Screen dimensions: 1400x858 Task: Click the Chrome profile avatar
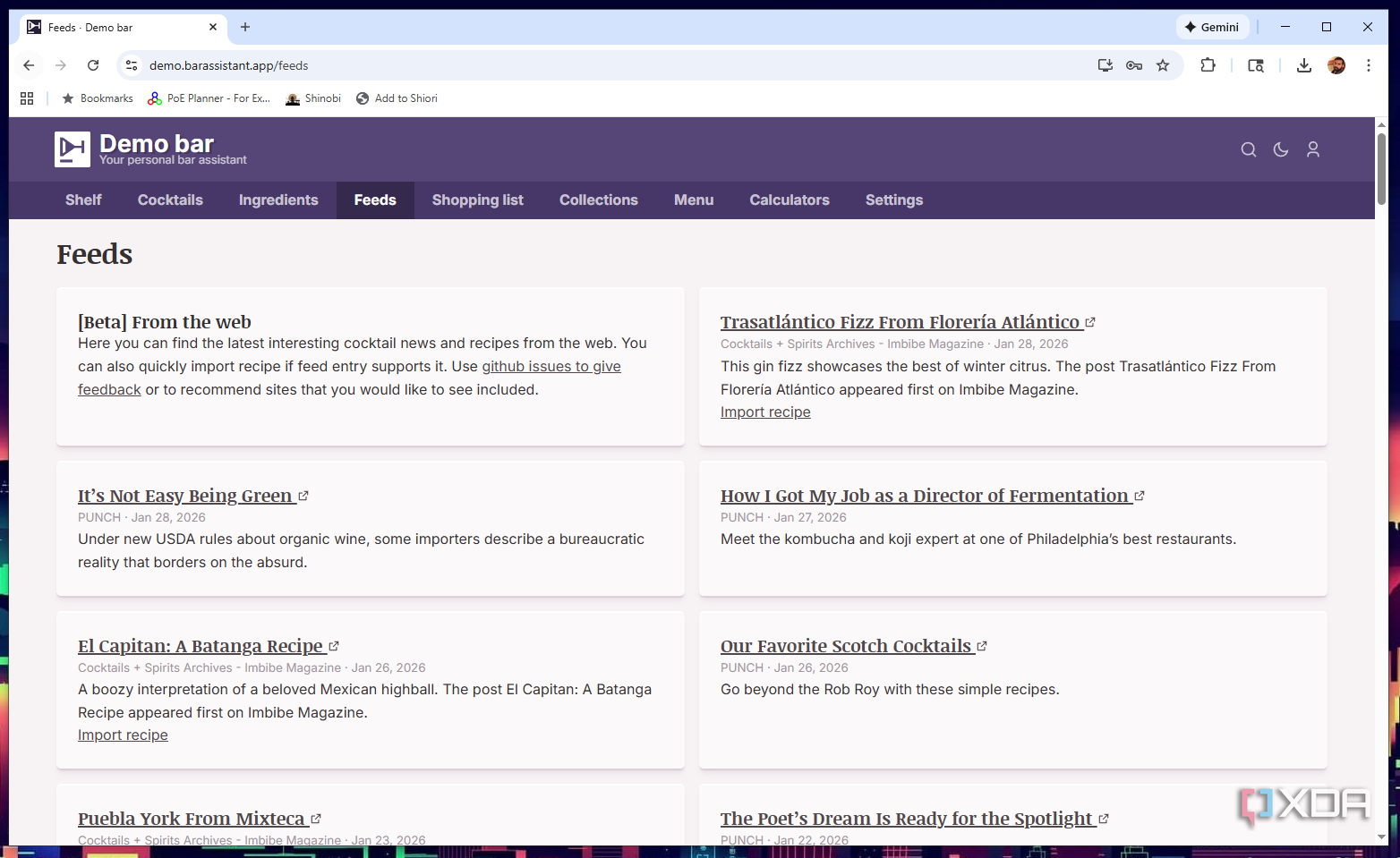(1336, 65)
